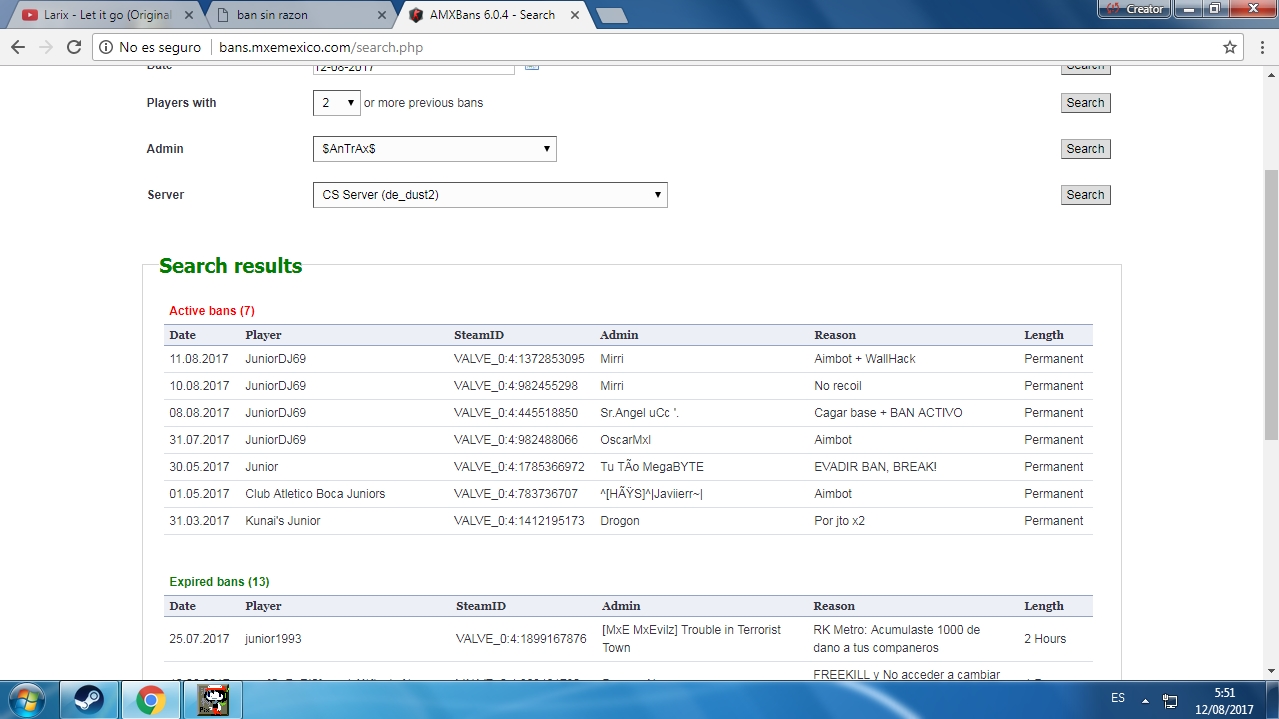Click SteamID VALVE_0:4:1372853095
1279x719 pixels.
tap(519, 359)
